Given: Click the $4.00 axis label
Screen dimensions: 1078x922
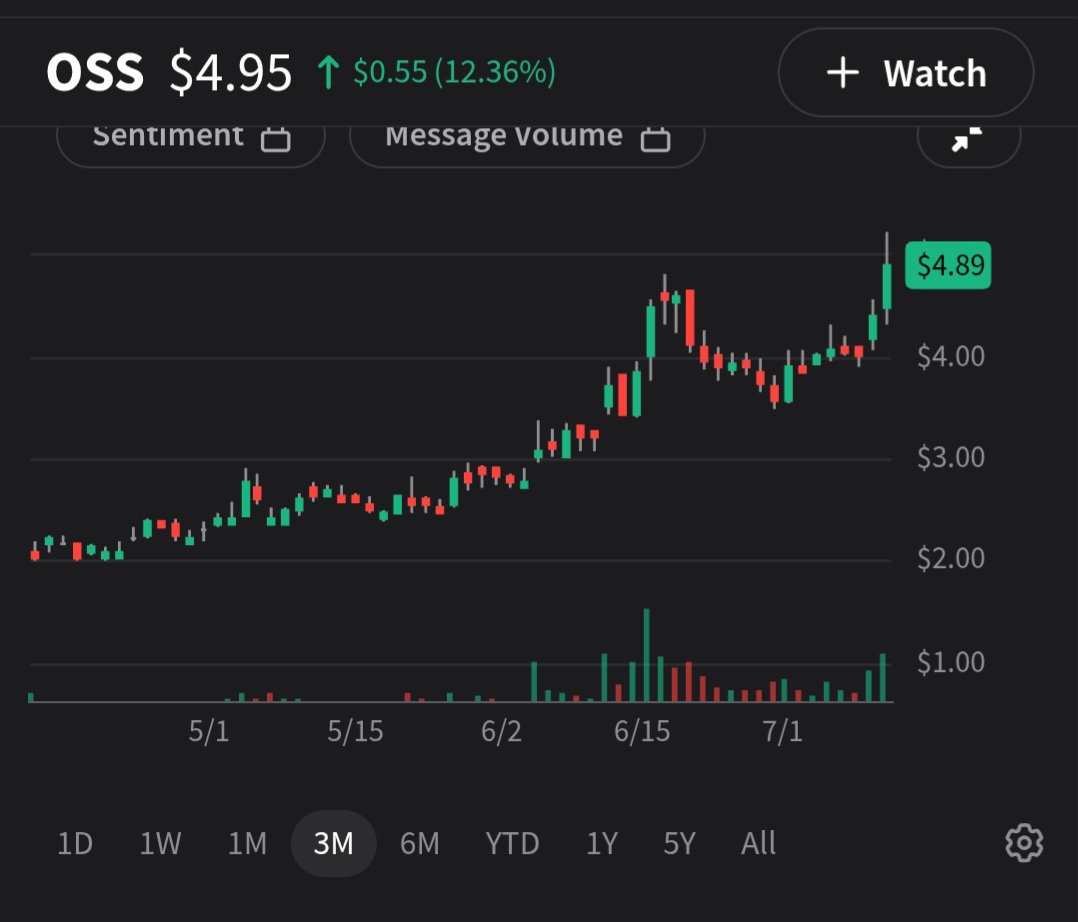Looking at the screenshot, I should tap(951, 356).
